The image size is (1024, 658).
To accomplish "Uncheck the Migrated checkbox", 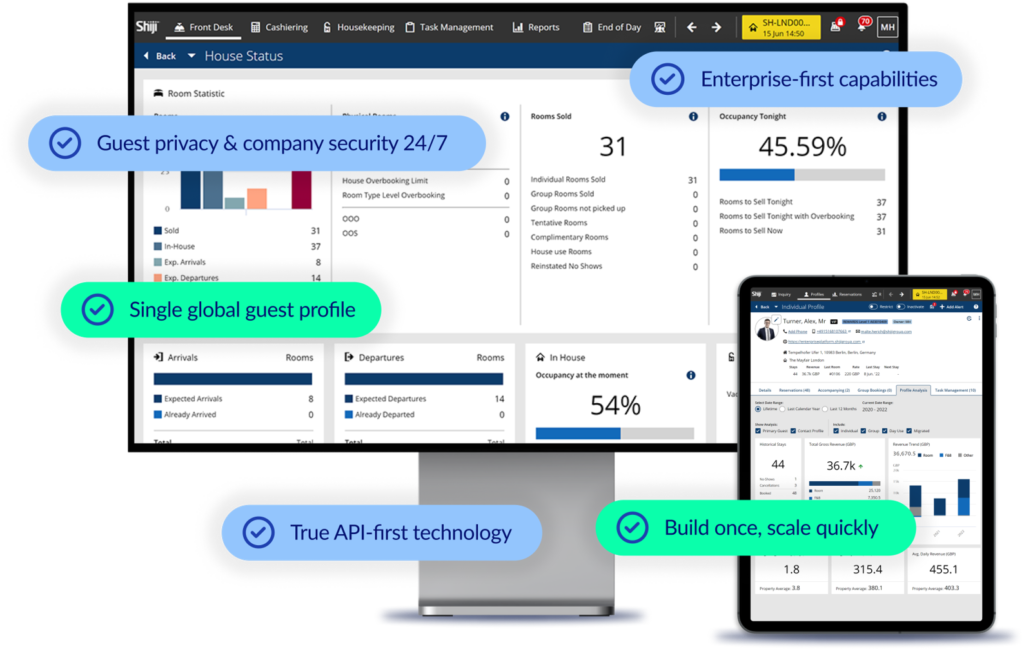I will pos(909,430).
